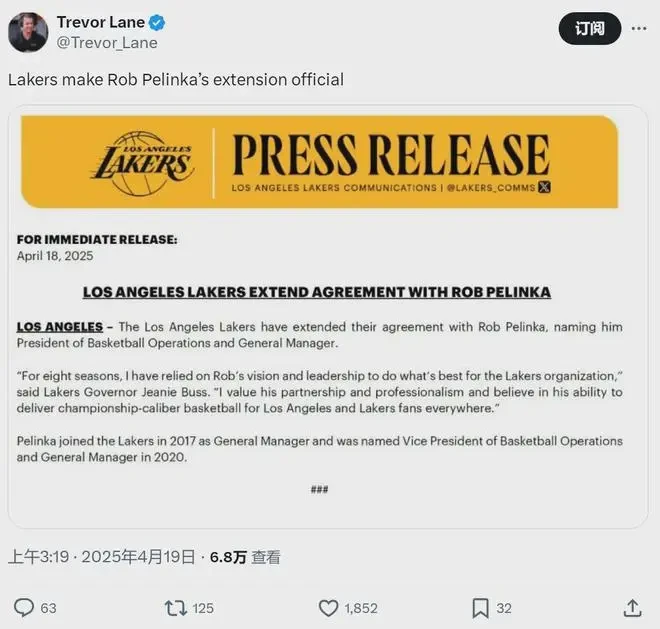Click the Lakers logo in banner
Image resolution: width=660 pixels, height=629 pixels.
143,163
